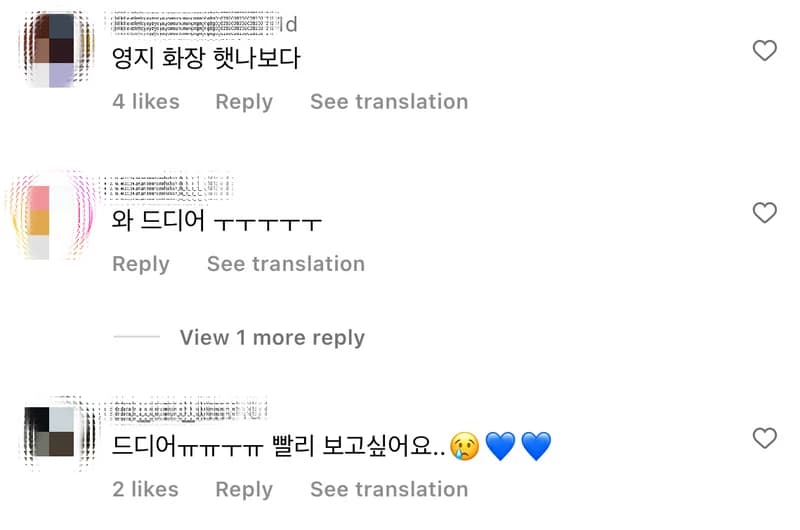The height and width of the screenshot is (530, 800).
Task: Like the comment '영지 화장 햇나보다'
Action: click(x=764, y=51)
